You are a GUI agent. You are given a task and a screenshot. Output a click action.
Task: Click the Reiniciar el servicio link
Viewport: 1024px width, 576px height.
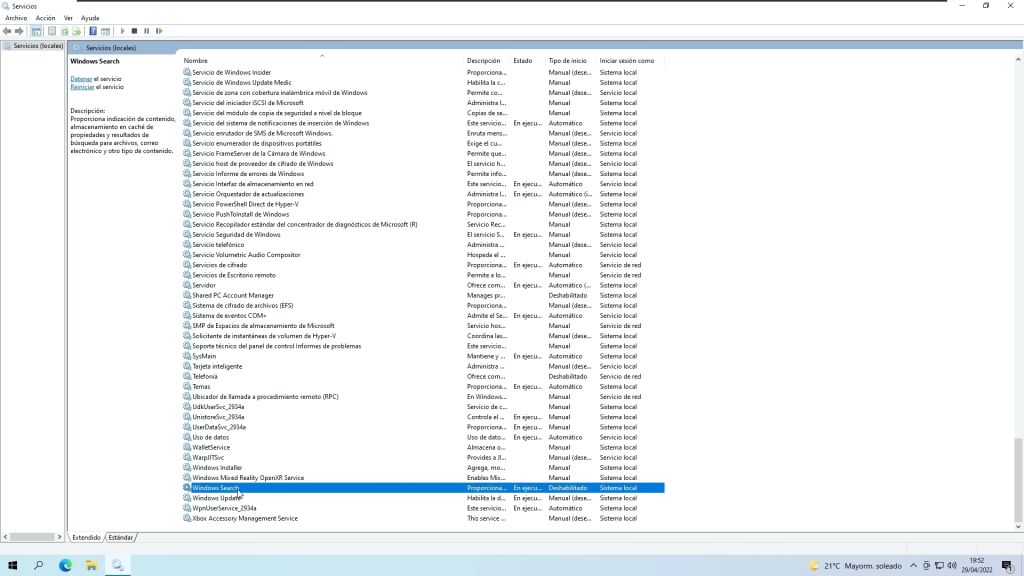click(x=82, y=87)
